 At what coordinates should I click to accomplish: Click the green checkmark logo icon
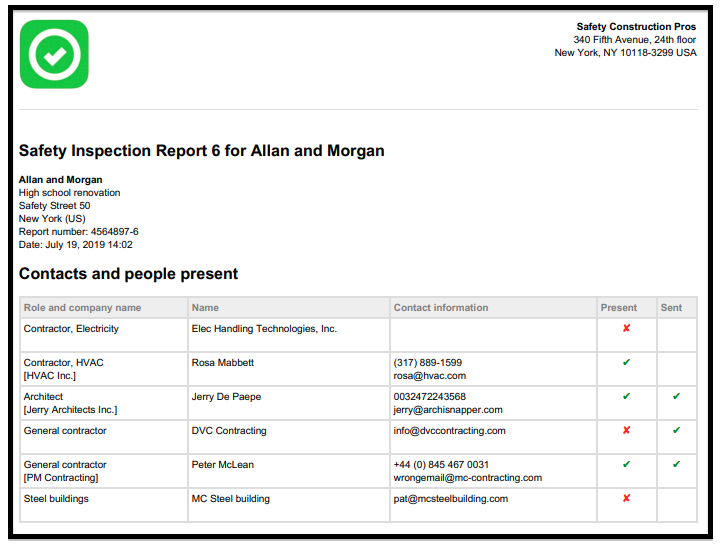pyautogui.click(x=54, y=55)
